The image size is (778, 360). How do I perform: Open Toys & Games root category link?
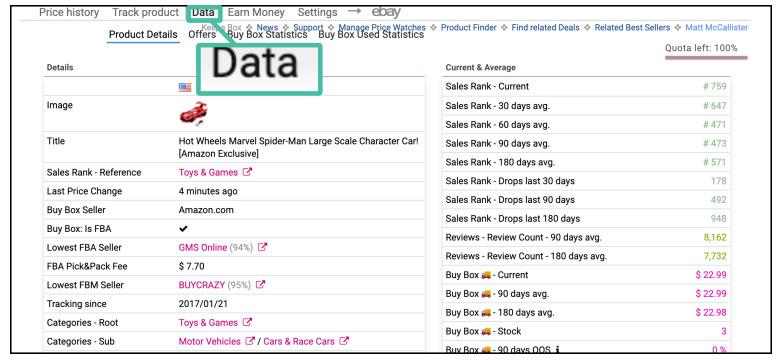tap(208, 323)
